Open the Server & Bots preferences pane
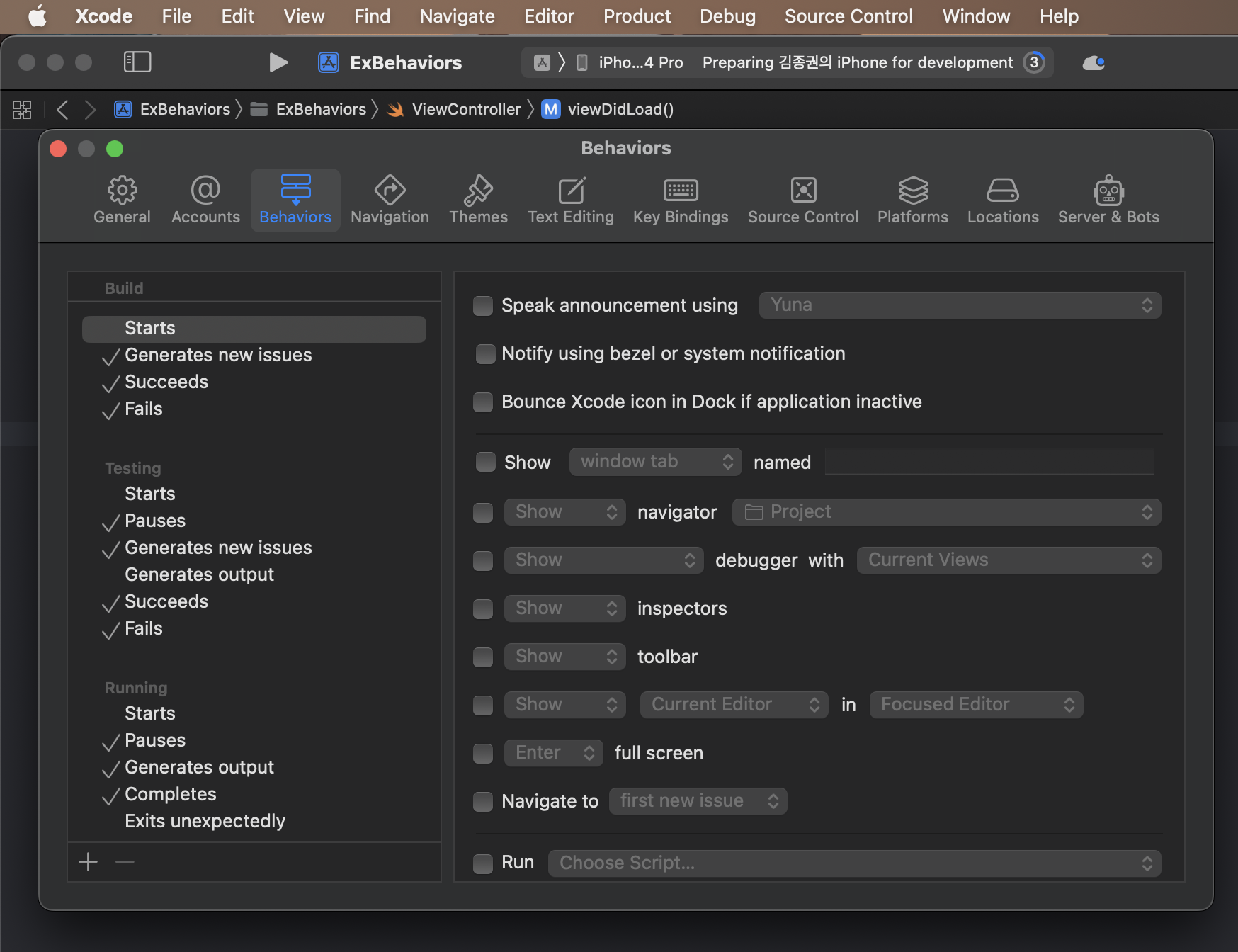Image resolution: width=1238 pixels, height=952 pixels. [1108, 200]
